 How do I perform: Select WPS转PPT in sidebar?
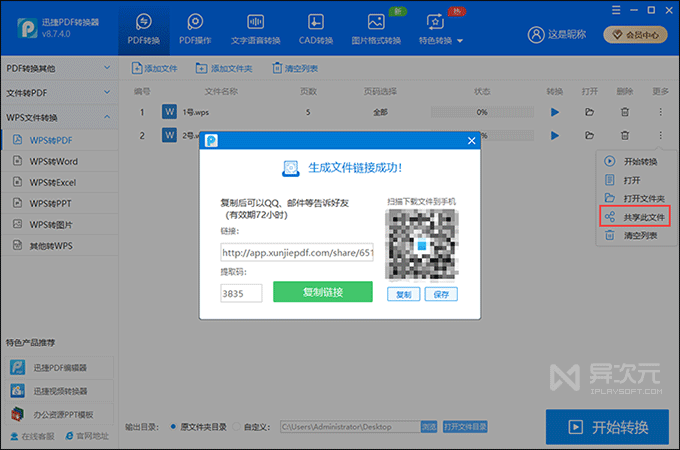(60, 203)
